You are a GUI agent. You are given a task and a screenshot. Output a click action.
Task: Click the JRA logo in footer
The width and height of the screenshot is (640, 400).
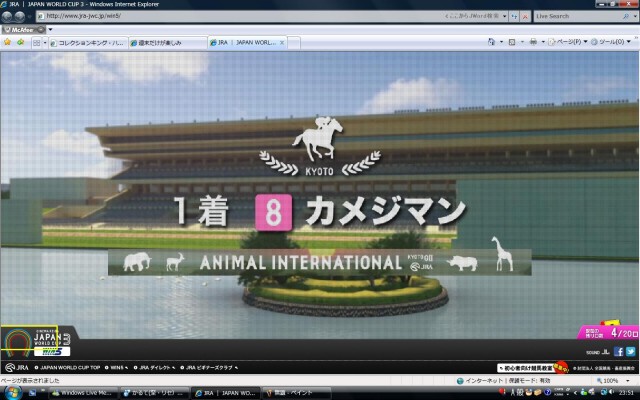click(17, 368)
